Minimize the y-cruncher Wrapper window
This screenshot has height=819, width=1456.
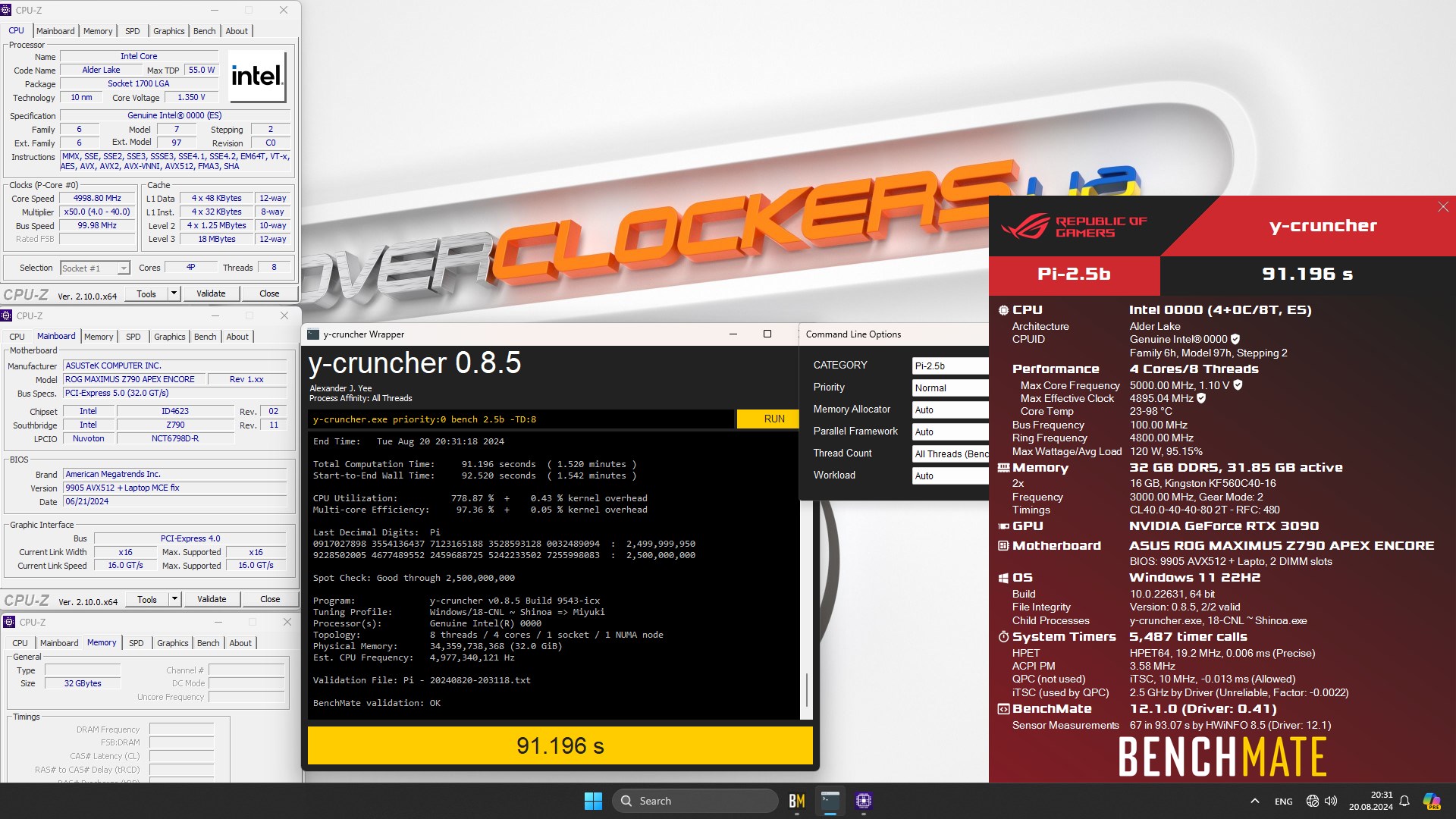(733, 334)
